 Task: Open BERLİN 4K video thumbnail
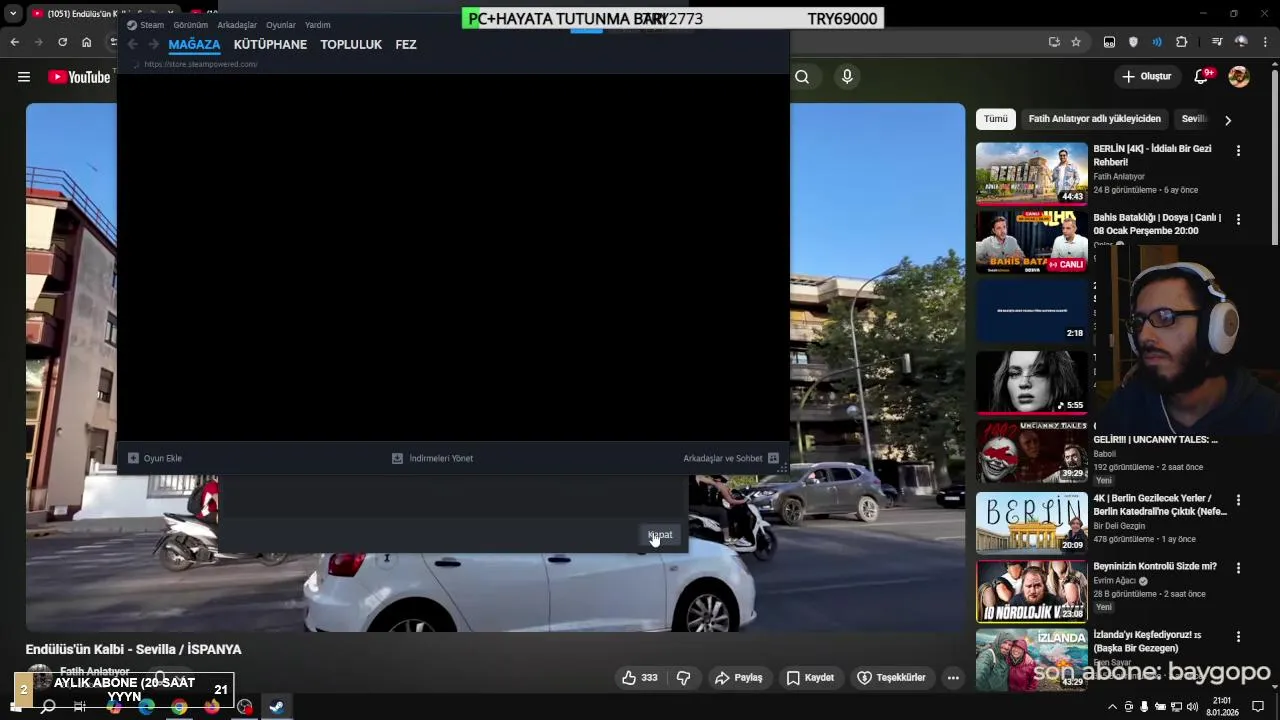click(x=1032, y=173)
